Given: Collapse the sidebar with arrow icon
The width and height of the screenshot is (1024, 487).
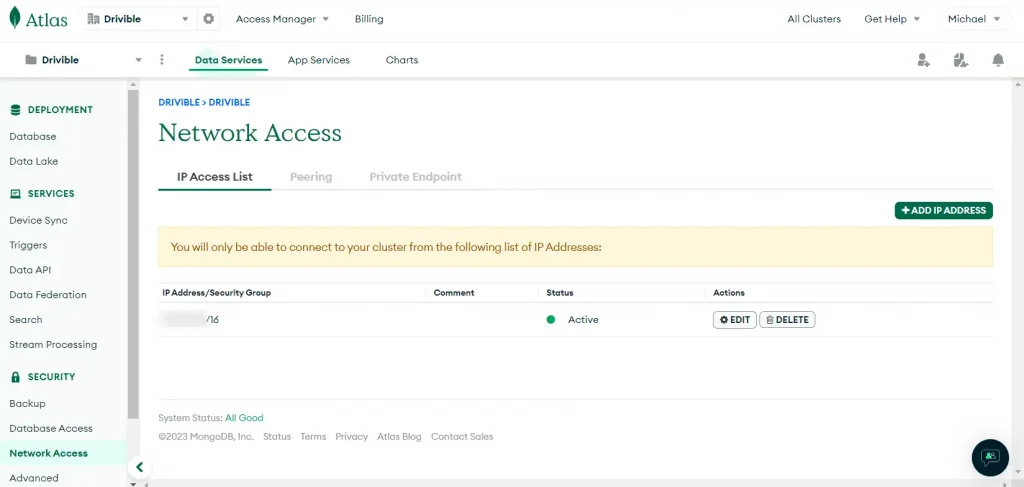Looking at the screenshot, I should [140, 467].
